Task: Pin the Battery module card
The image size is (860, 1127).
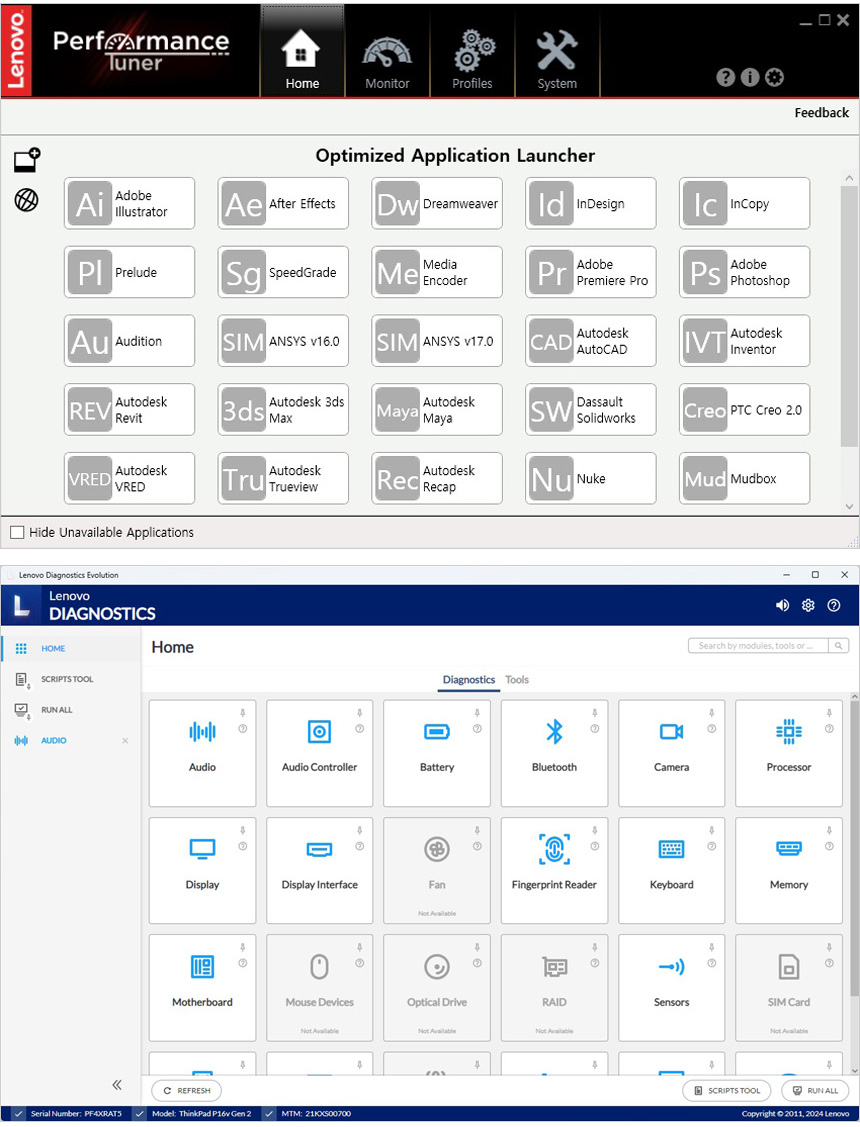Action: (x=477, y=713)
